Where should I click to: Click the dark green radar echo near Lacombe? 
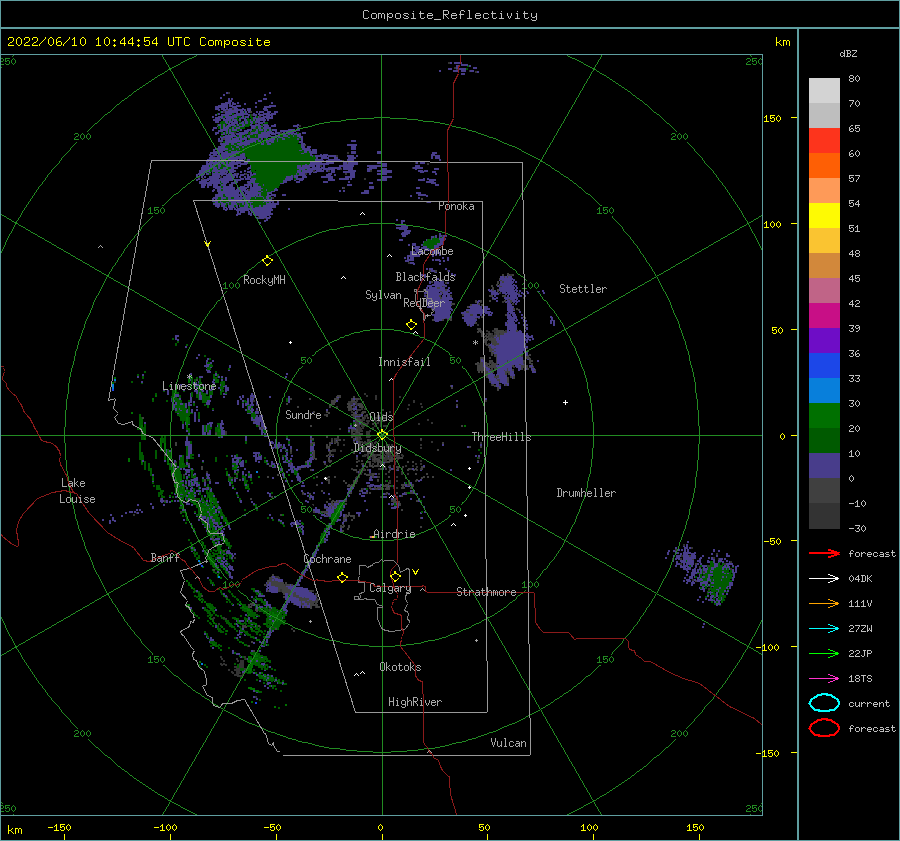click(x=432, y=242)
